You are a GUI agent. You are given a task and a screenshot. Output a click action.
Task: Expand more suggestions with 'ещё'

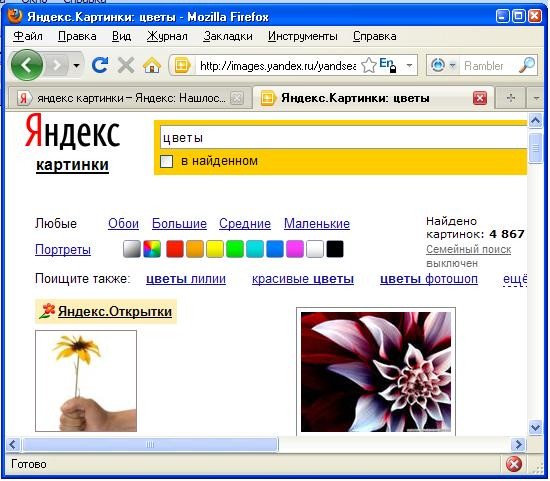(515, 279)
